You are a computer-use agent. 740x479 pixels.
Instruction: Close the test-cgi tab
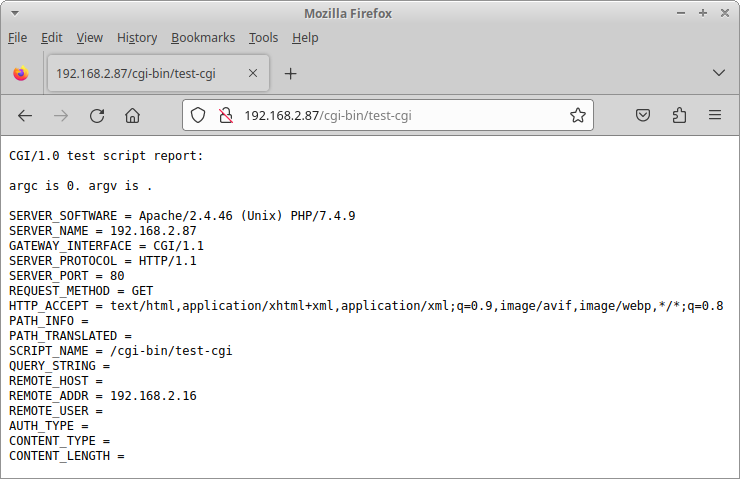pyautogui.click(x=253, y=73)
